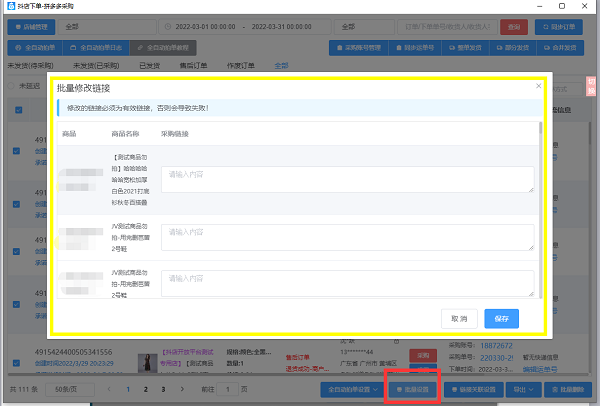Viewport: 600px width, 406px height.
Task: Click 取消 in the batch link dialog
Action: click(459, 318)
